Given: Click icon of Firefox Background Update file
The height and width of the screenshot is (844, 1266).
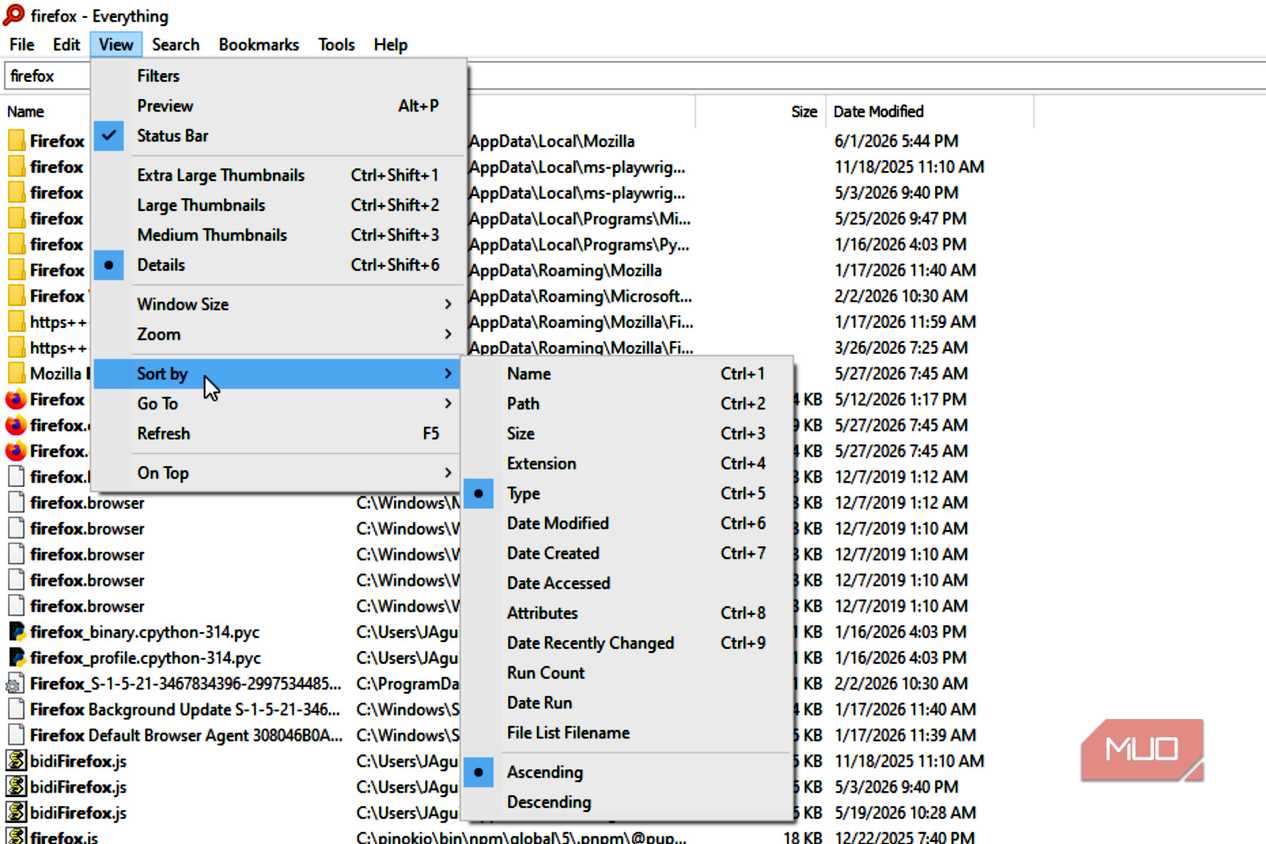Looking at the screenshot, I should pos(16,710).
